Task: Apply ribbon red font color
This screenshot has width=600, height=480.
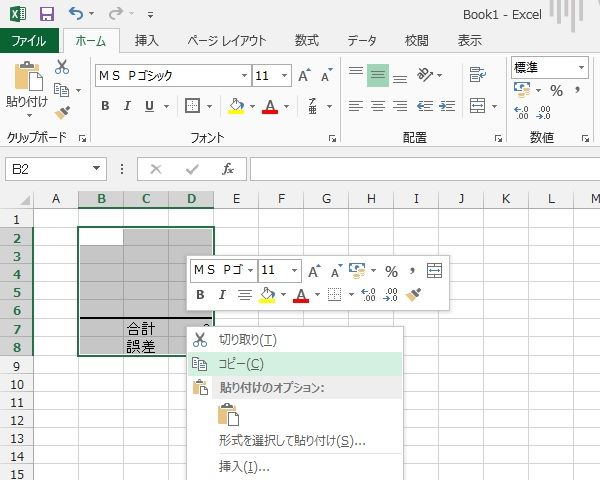Action: 270,106
